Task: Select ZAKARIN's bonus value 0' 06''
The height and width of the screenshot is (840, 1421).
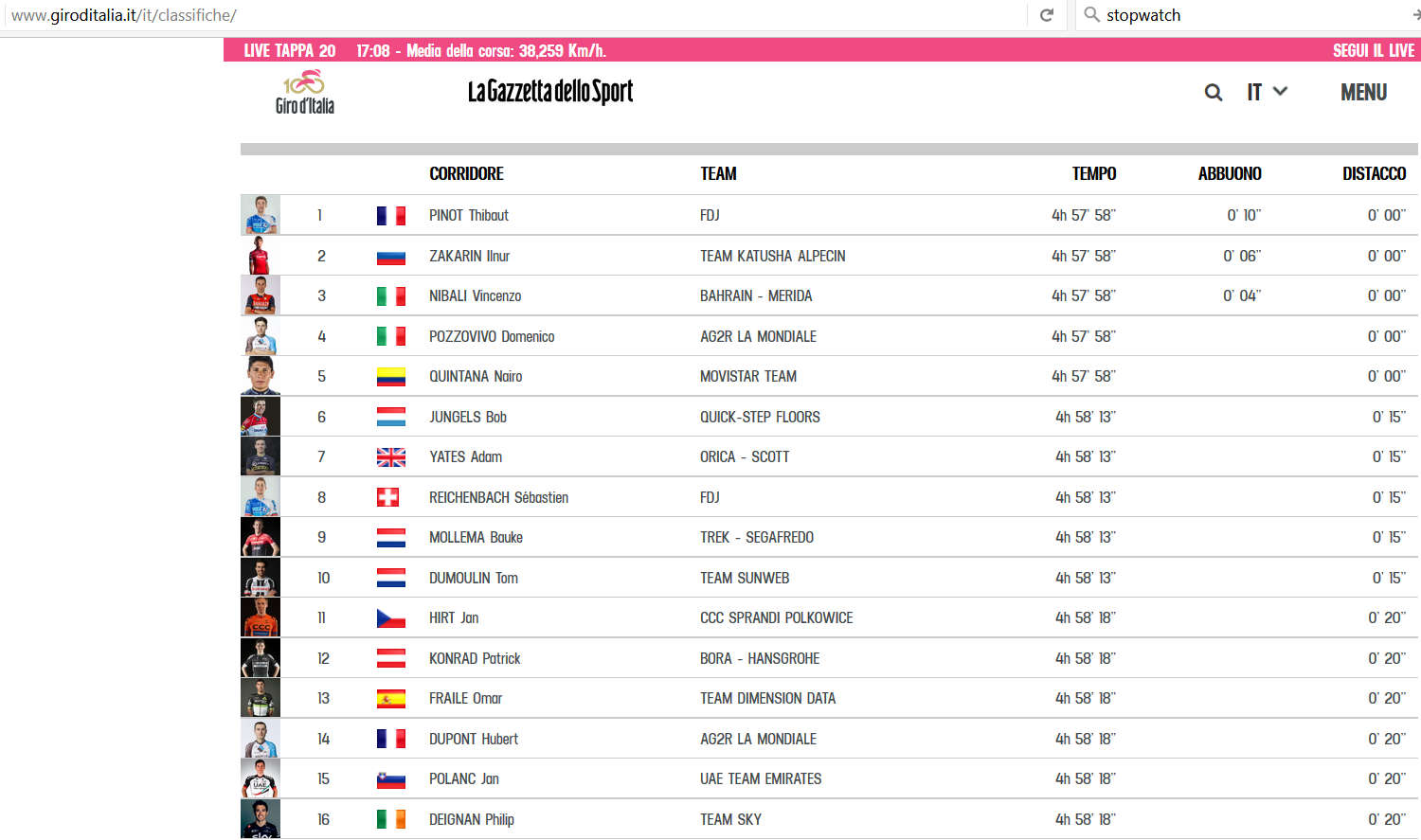Action: coord(1242,257)
